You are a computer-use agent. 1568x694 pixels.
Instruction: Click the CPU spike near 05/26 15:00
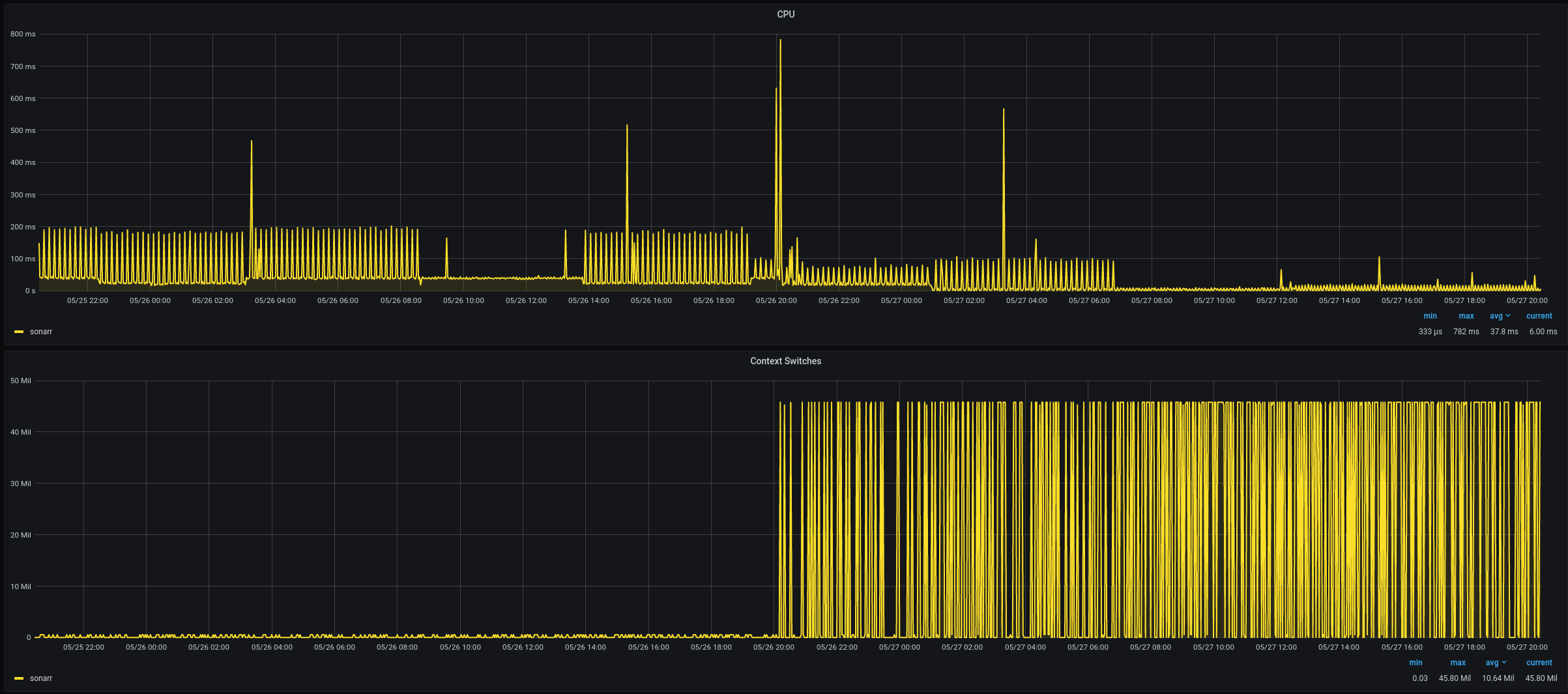point(627,126)
